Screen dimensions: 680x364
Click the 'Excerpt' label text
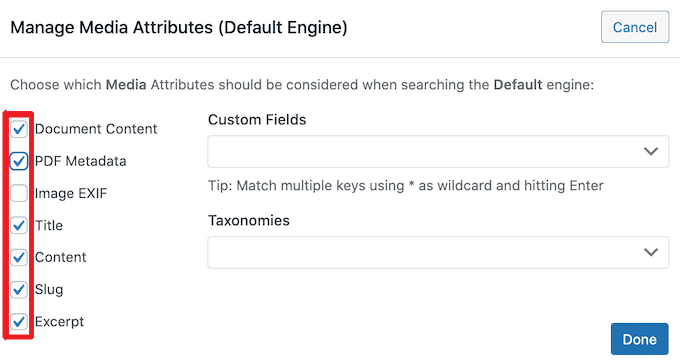click(59, 322)
